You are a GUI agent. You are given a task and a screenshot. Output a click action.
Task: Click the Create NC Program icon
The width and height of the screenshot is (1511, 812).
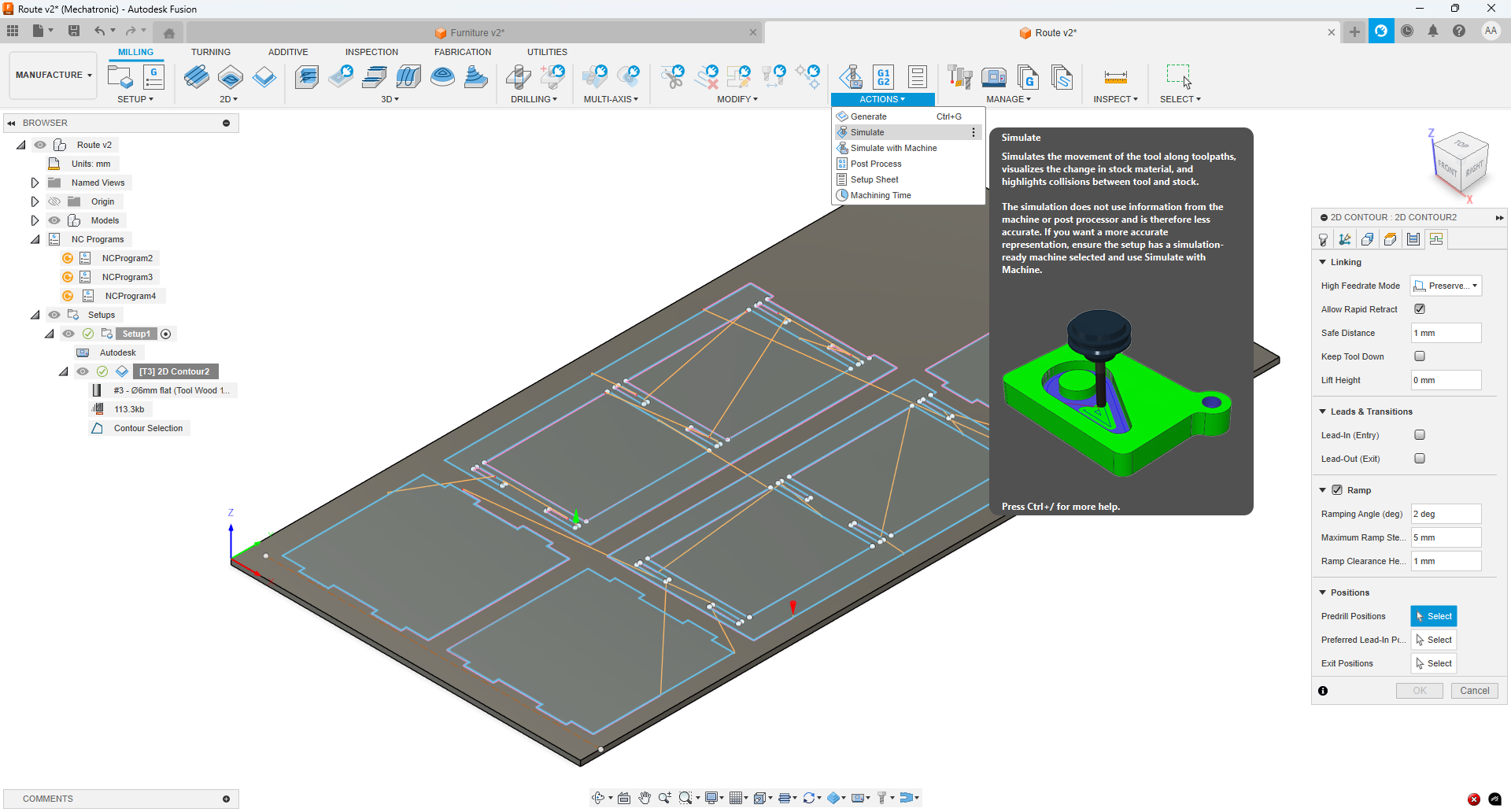click(153, 77)
